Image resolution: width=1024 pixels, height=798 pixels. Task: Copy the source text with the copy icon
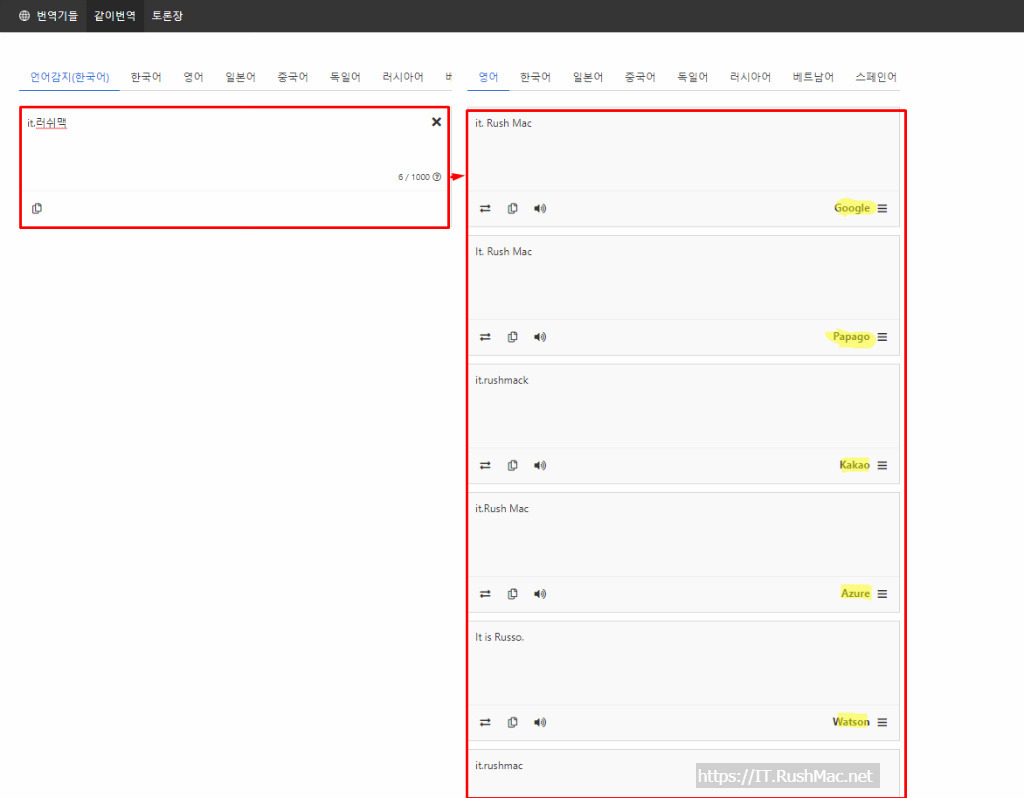coord(37,208)
